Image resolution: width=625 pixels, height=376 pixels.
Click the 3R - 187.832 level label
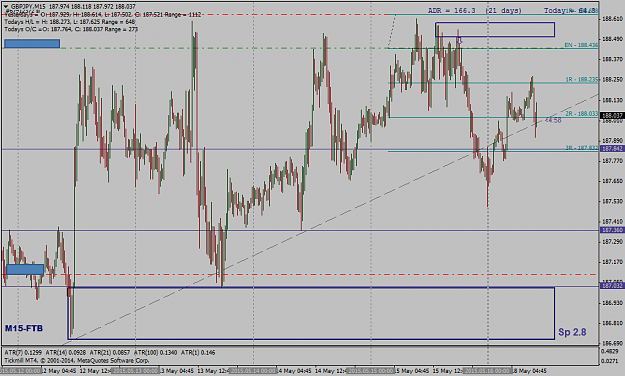[x=582, y=148]
